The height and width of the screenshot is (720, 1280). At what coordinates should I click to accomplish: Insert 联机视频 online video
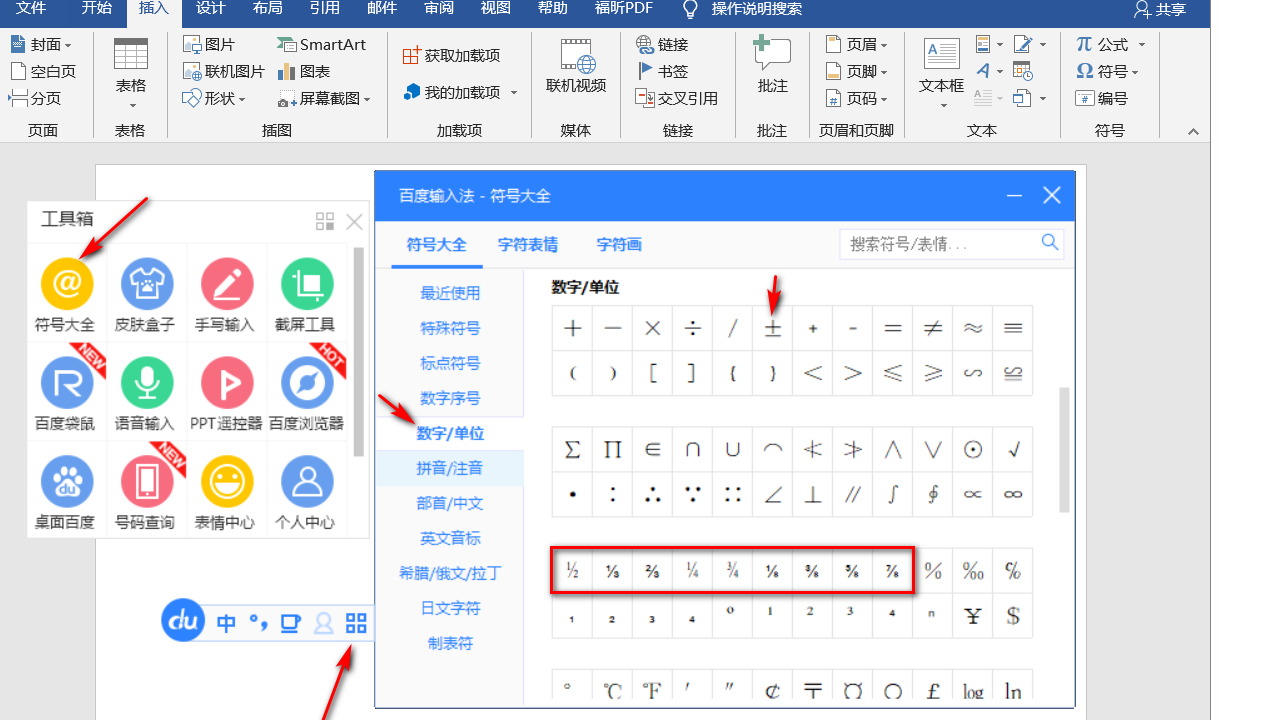tap(576, 67)
